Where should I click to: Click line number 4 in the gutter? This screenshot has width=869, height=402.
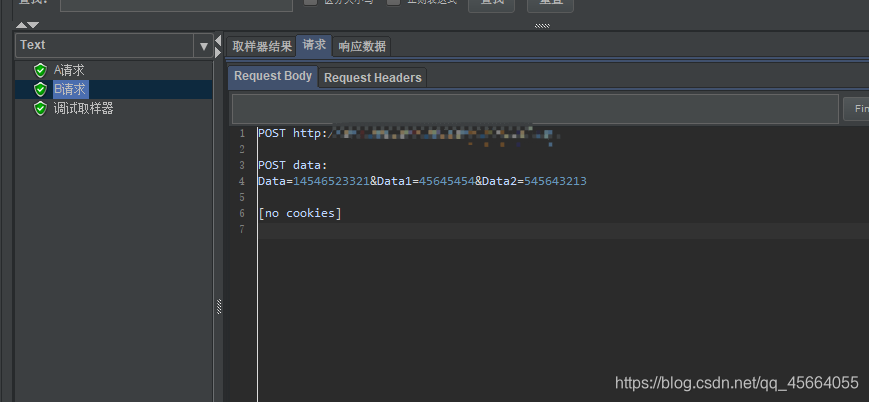click(x=242, y=181)
